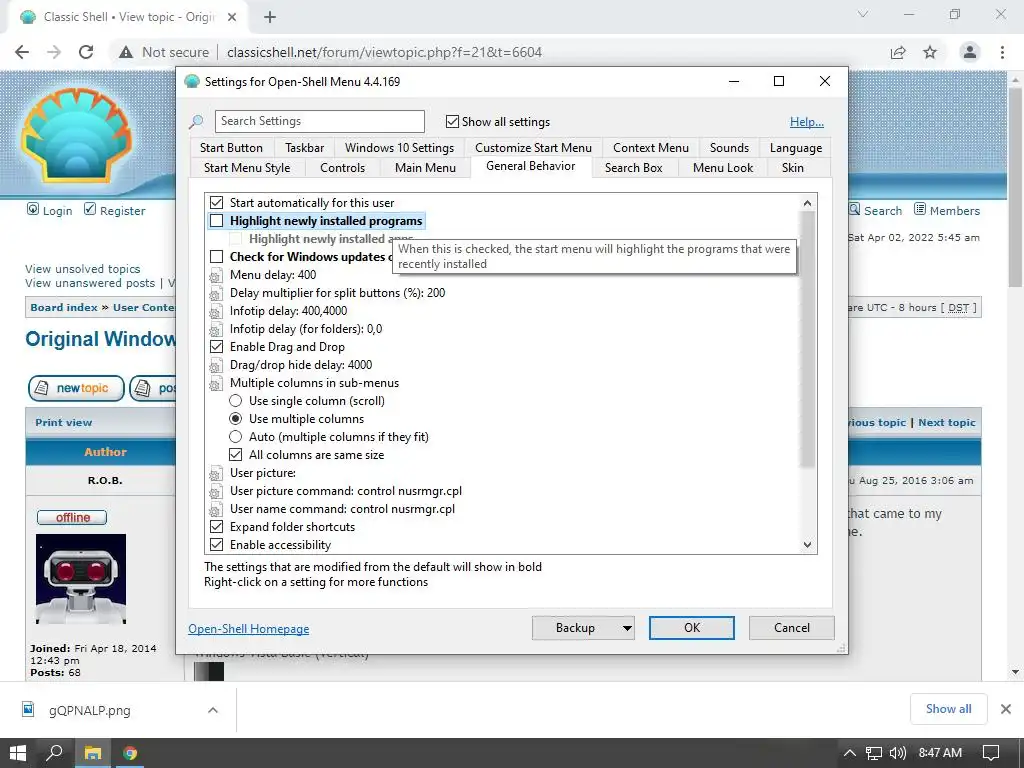Click gear icon next to User picture:
Viewport: 1024px width, 768px height.
pos(216,473)
